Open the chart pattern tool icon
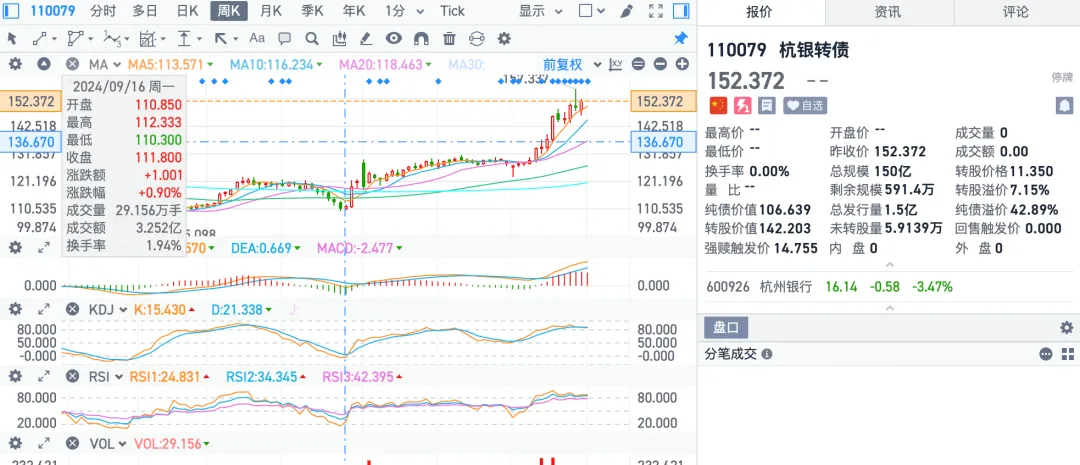The width and height of the screenshot is (1080, 465). pos(339,39)
